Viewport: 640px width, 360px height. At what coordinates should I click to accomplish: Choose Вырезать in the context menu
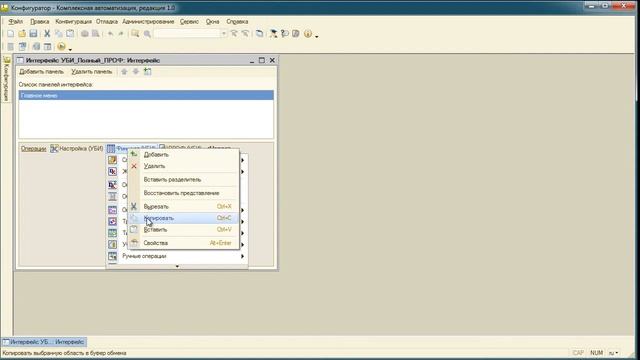183,207
